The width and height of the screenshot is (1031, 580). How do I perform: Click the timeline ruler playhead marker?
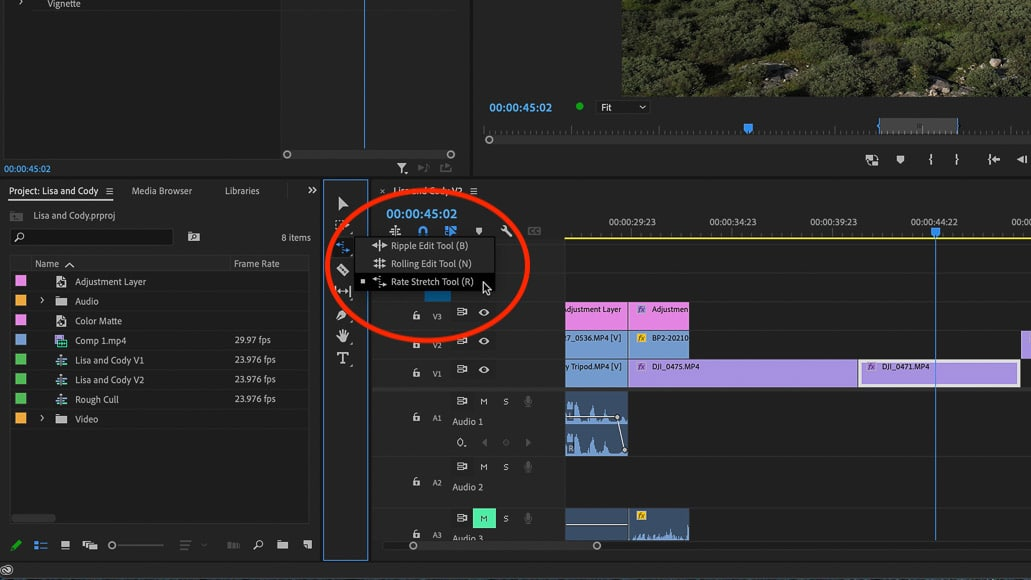click(x=935, y=231)
